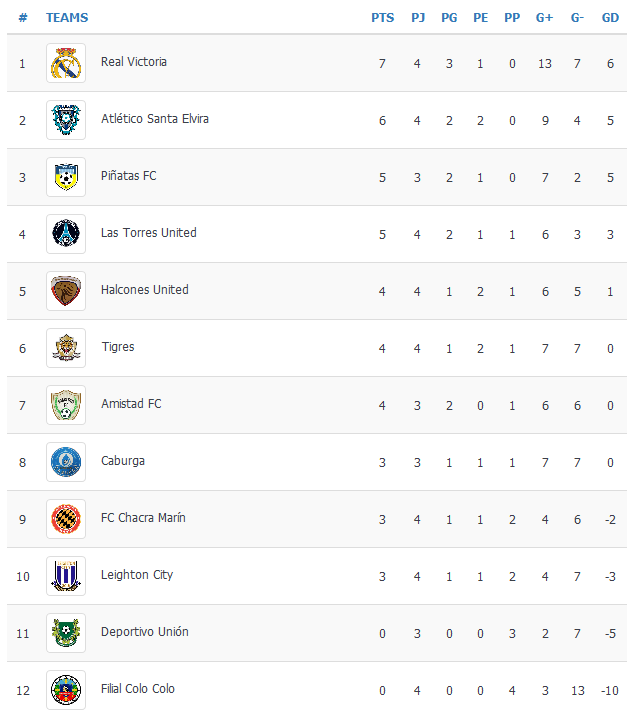Sort standings by the PTS column header
This screenshot has height=716, width=630.
point(382,18)
